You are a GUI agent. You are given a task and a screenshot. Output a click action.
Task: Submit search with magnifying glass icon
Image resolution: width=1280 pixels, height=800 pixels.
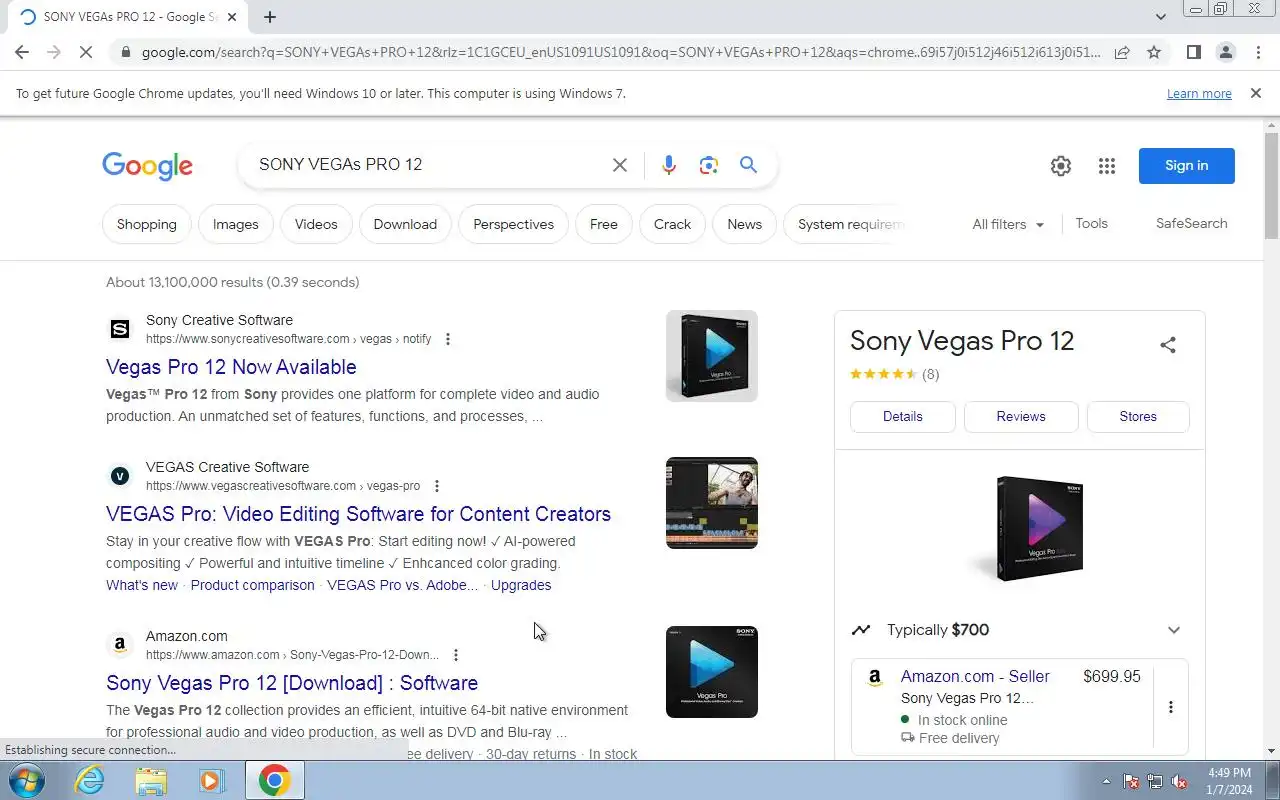(x=748, y=165)
